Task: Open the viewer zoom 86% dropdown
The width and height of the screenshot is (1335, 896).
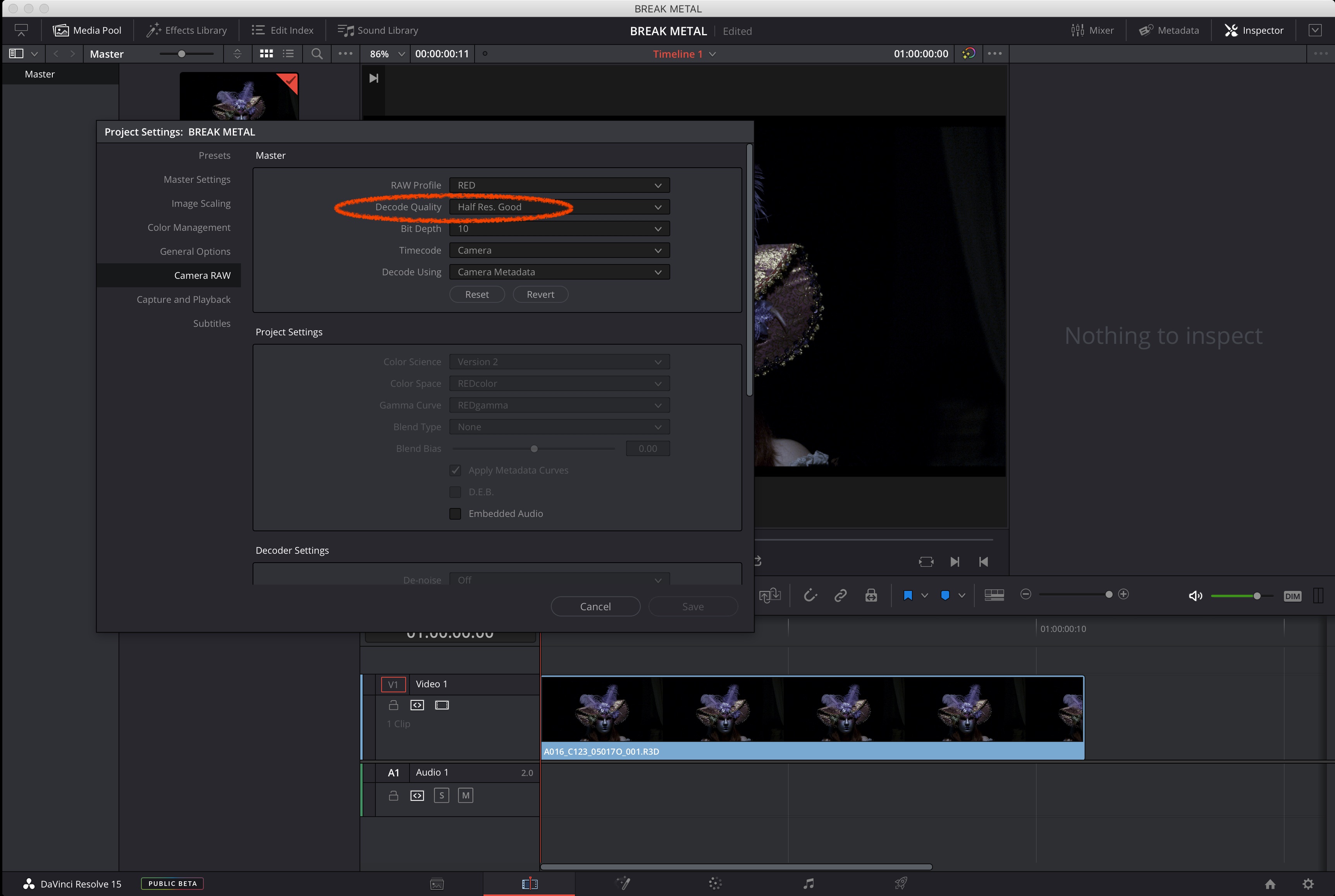Action: tap(387, 54)
